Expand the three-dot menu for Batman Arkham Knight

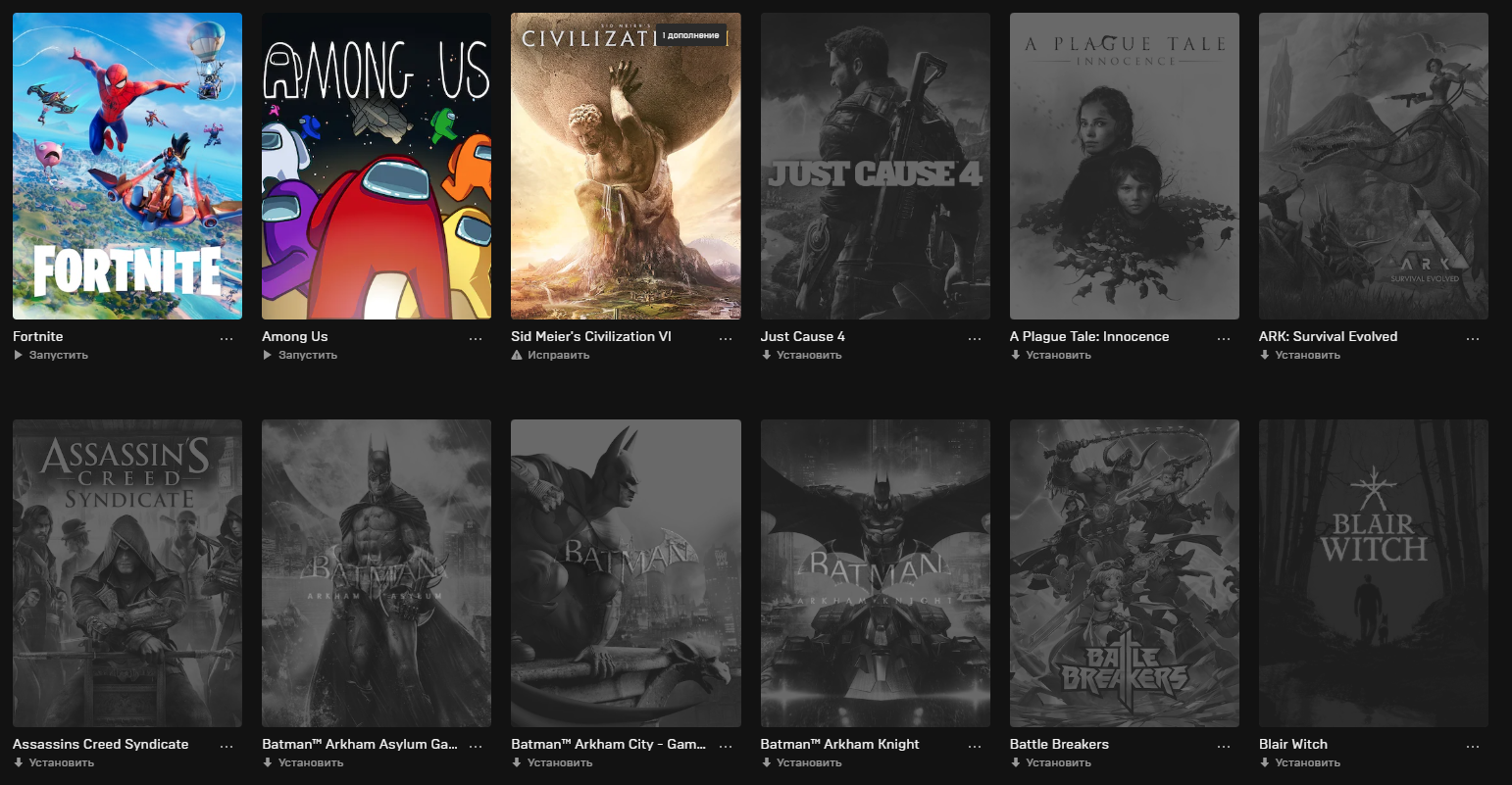pyautogui.click(x=975, y=746)
